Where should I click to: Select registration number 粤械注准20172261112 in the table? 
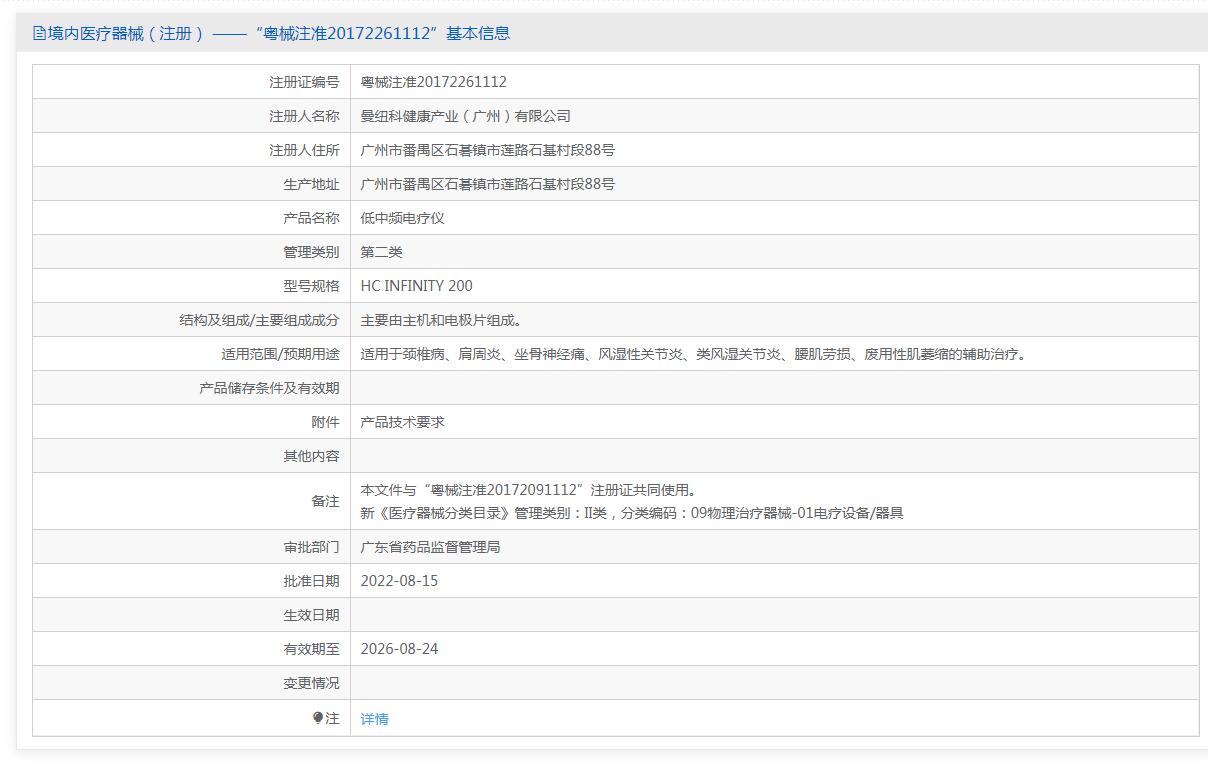coord(433,82)
